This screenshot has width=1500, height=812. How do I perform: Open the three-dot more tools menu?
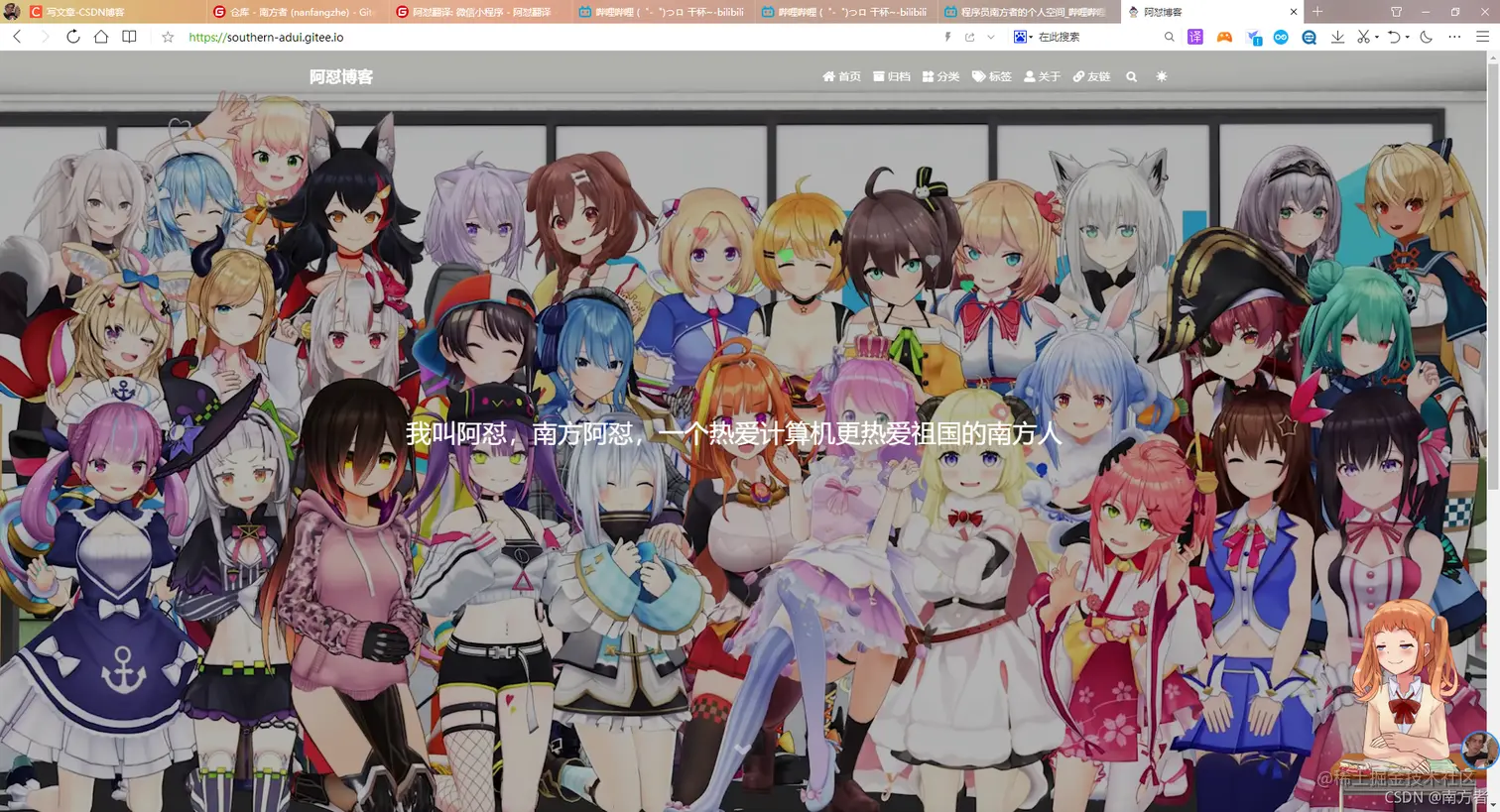(1454, 37)
